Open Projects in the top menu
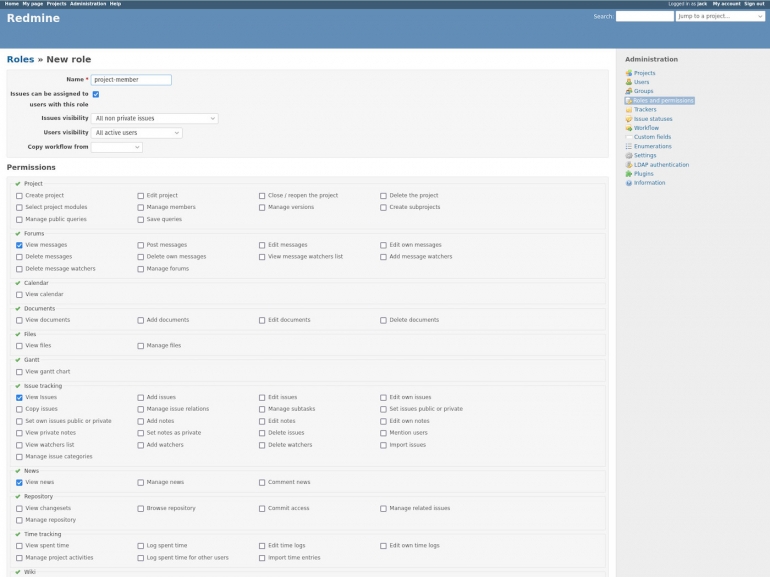The height and width of the screenshot is (577, 770). tap(56, 3)
